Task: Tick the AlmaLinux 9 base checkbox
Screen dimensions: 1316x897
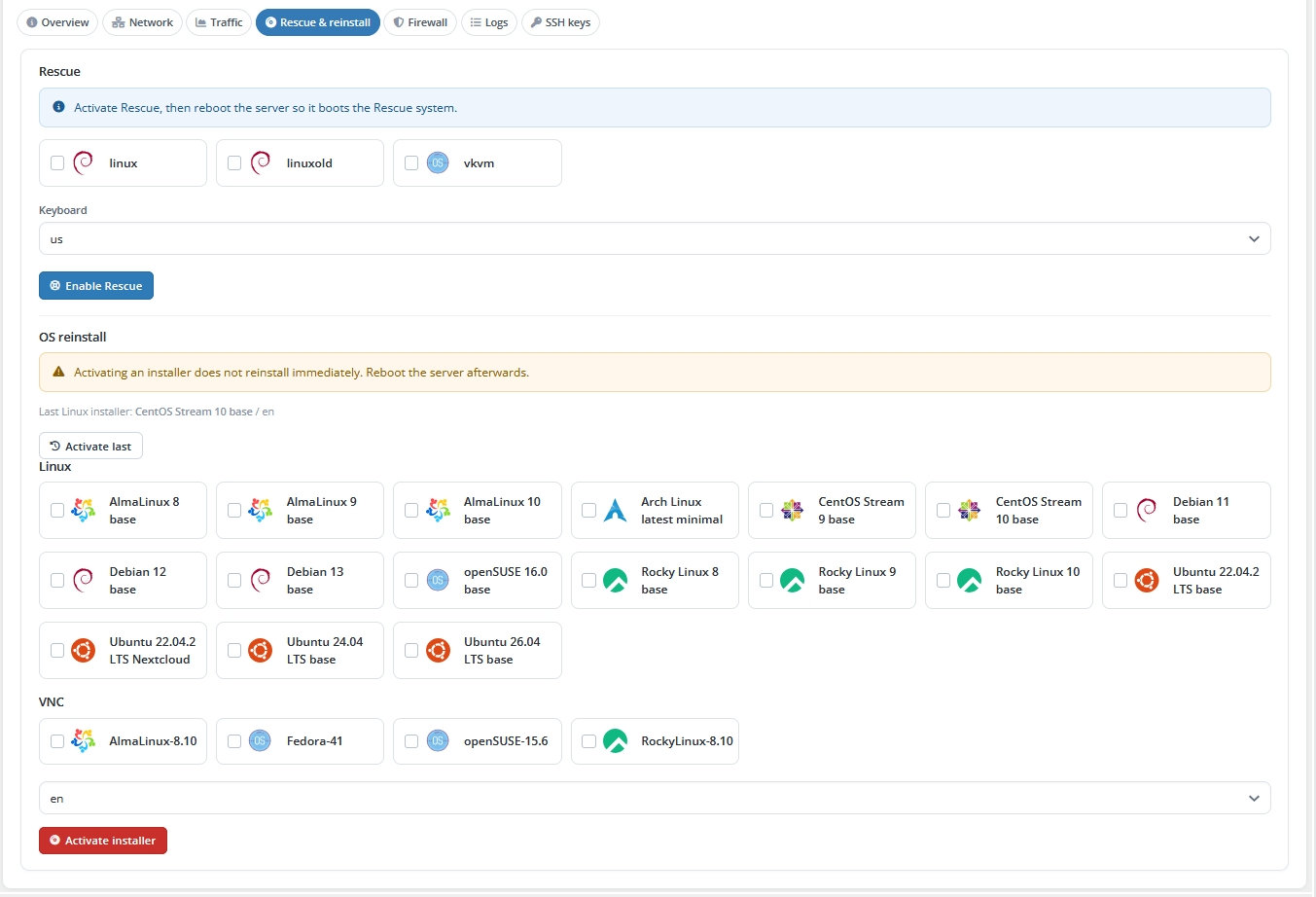Action: click(x=234, y=510)
